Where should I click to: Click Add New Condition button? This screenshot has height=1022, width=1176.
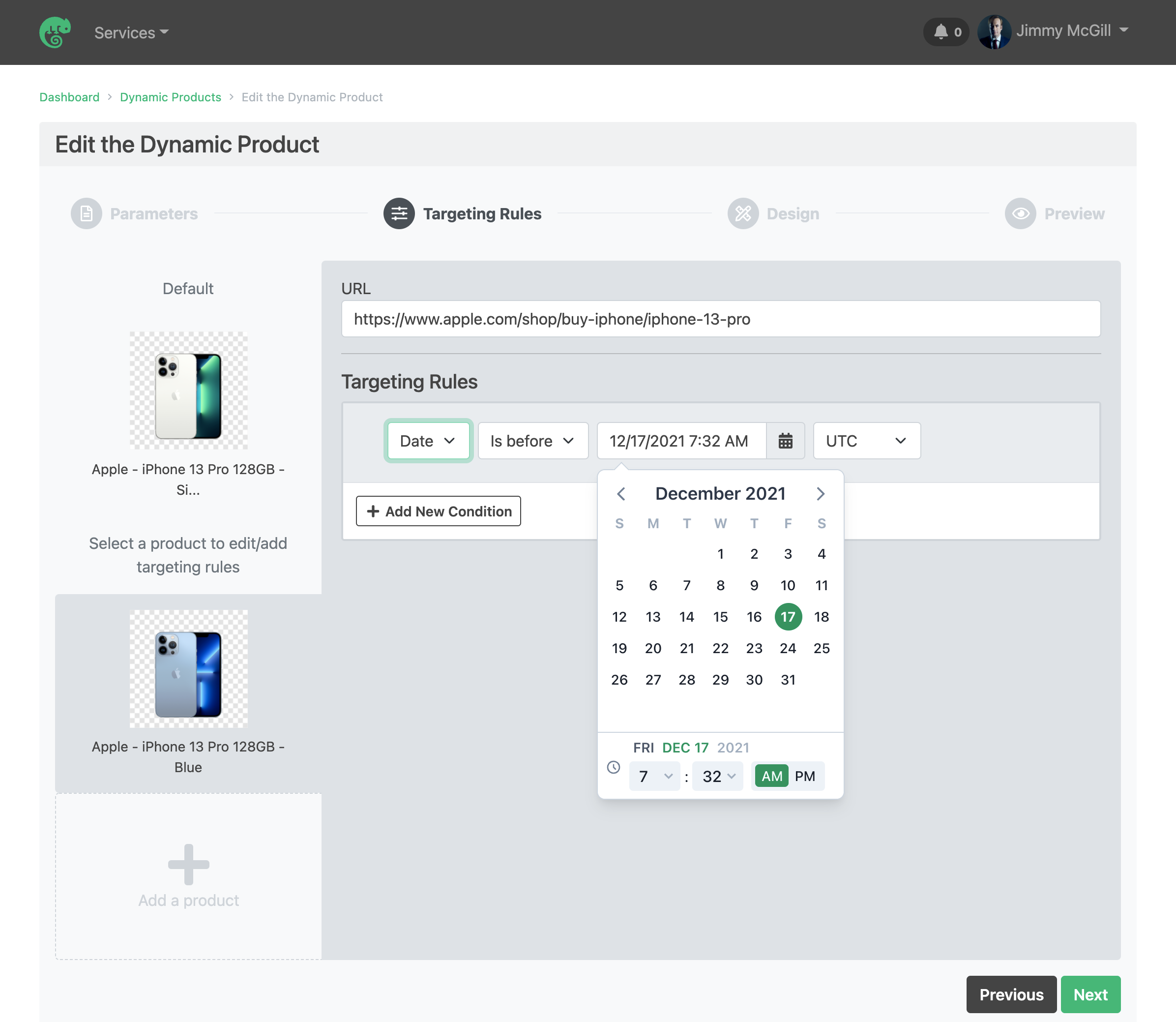pyautogui.click(x=439, y=511)
